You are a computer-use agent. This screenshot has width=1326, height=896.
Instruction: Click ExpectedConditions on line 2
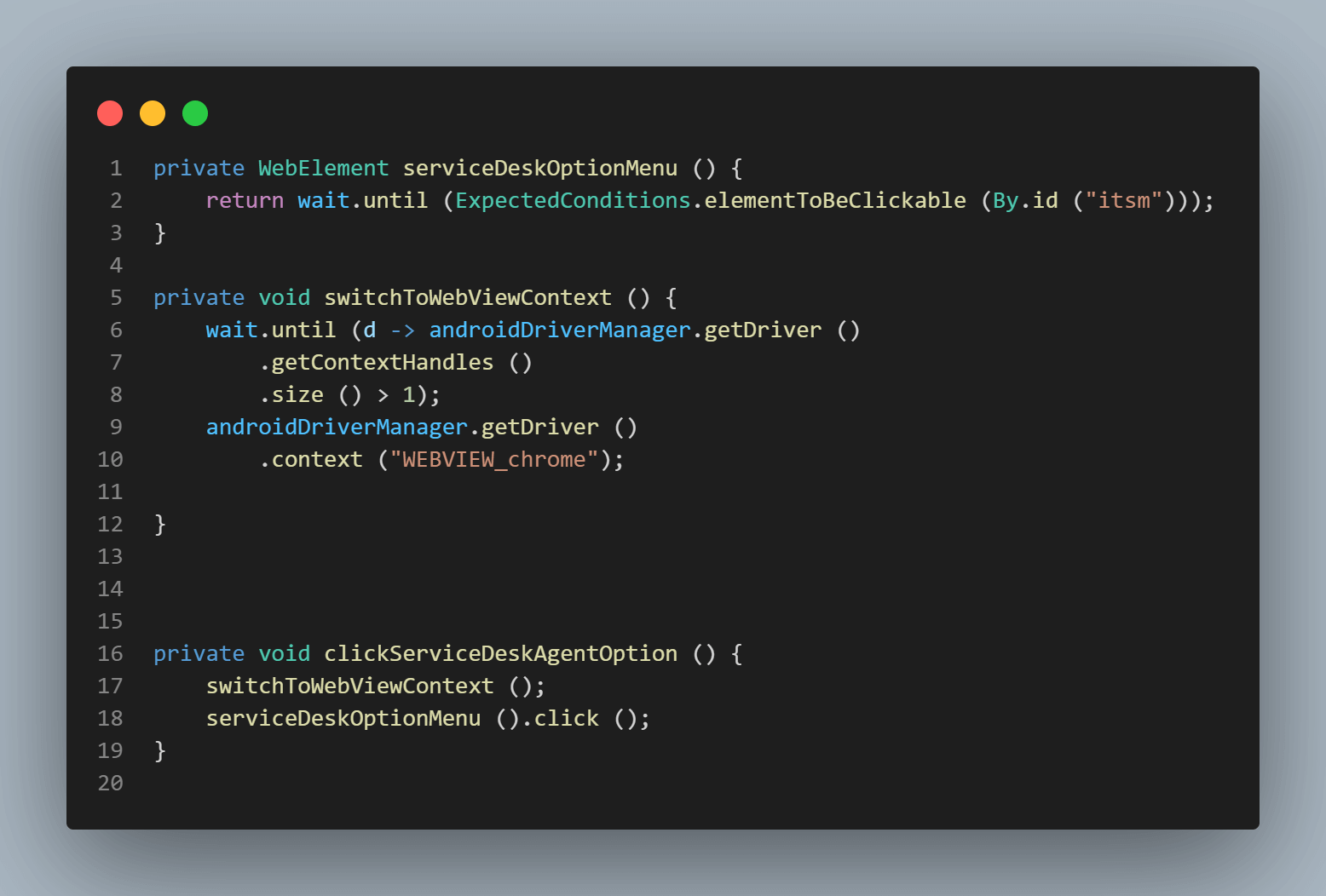[x=573, y=201]
